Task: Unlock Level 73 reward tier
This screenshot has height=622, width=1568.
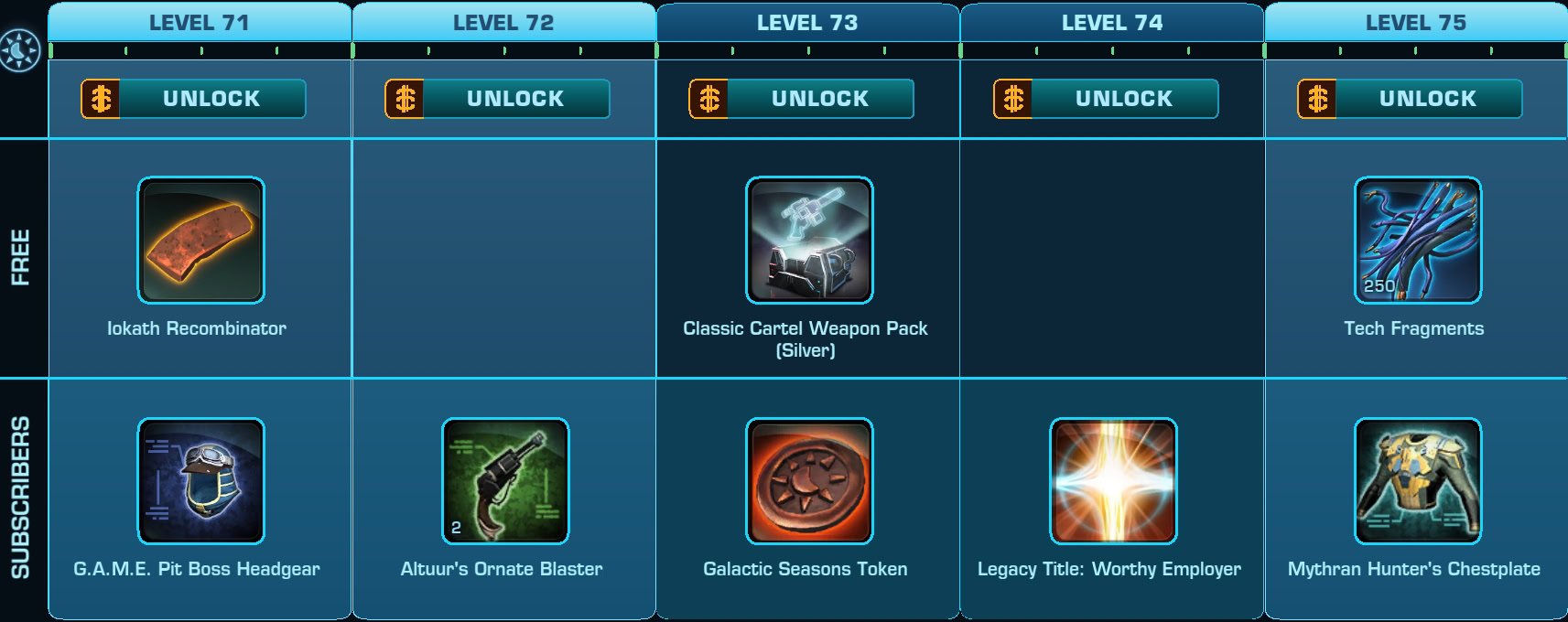Action: (802, 99)
